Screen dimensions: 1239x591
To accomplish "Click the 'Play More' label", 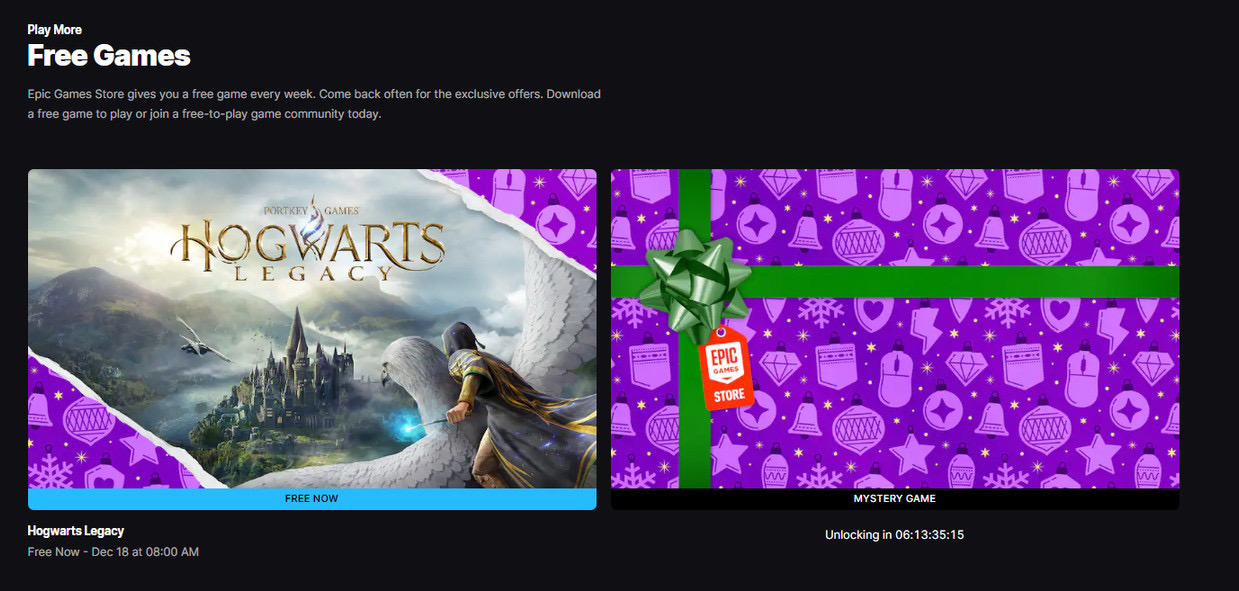I will (54, 30).
